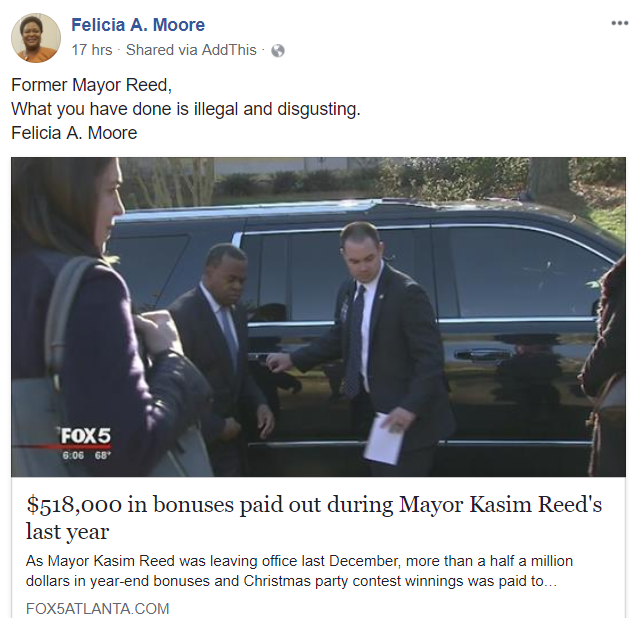
Task: Click Felicia A. Moore's round profile picture
Action: coord(36,38)
